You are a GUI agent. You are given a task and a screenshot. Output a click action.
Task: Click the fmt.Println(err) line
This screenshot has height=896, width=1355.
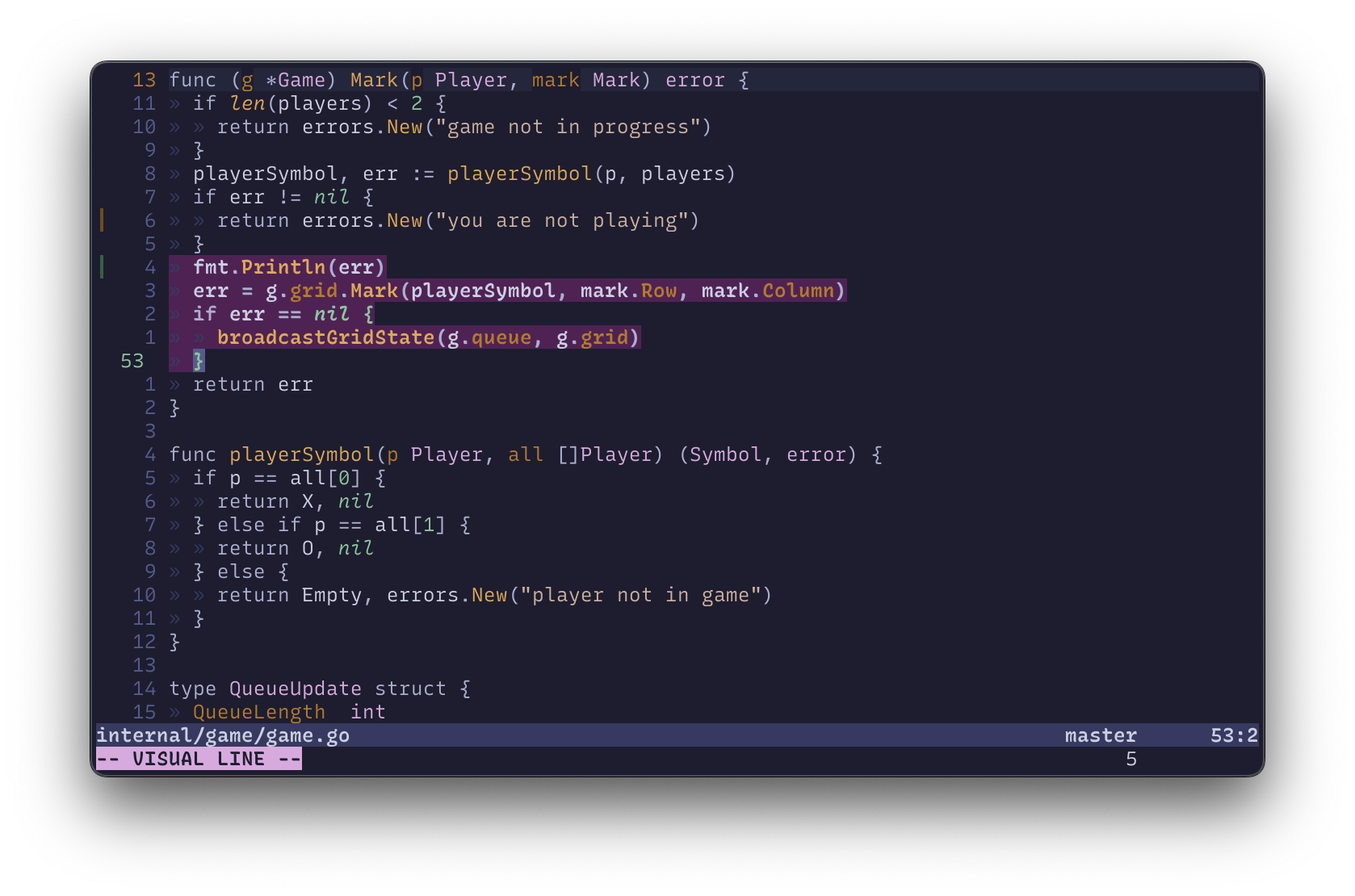click(x=289, y=267)
